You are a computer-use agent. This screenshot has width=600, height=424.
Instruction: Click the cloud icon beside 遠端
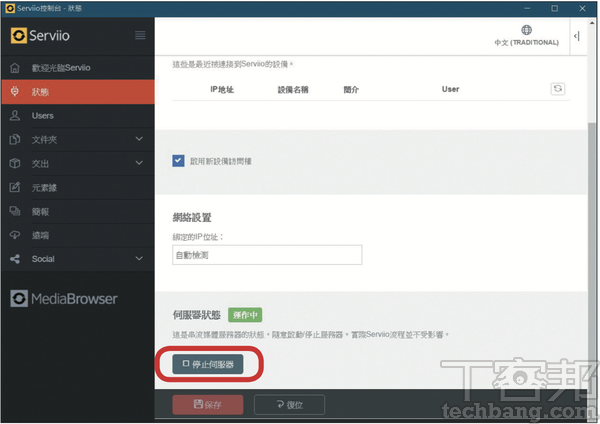15,235
